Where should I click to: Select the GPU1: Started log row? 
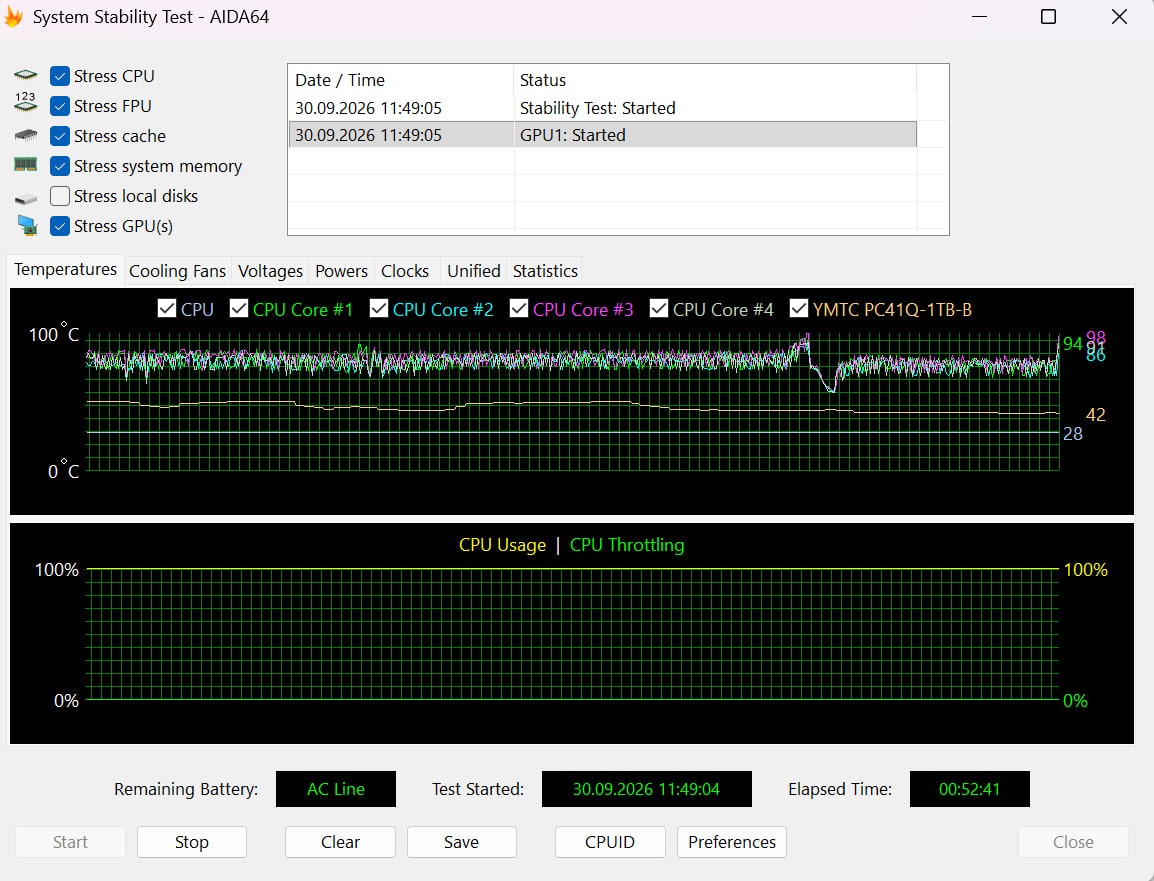coord(603,135)
